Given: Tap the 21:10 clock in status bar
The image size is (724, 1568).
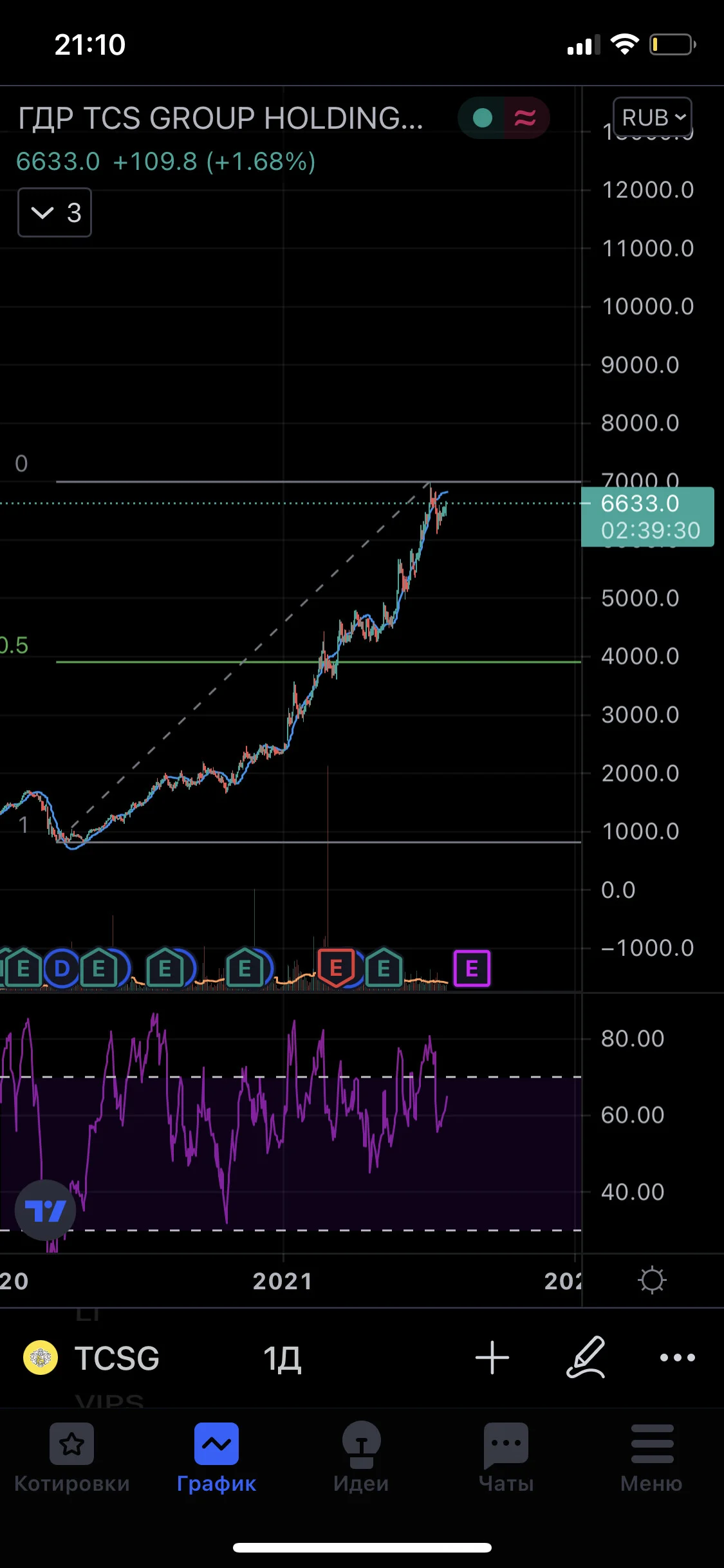Looking at the screenshot, I should pyautogui.click(x=90, y=44).
